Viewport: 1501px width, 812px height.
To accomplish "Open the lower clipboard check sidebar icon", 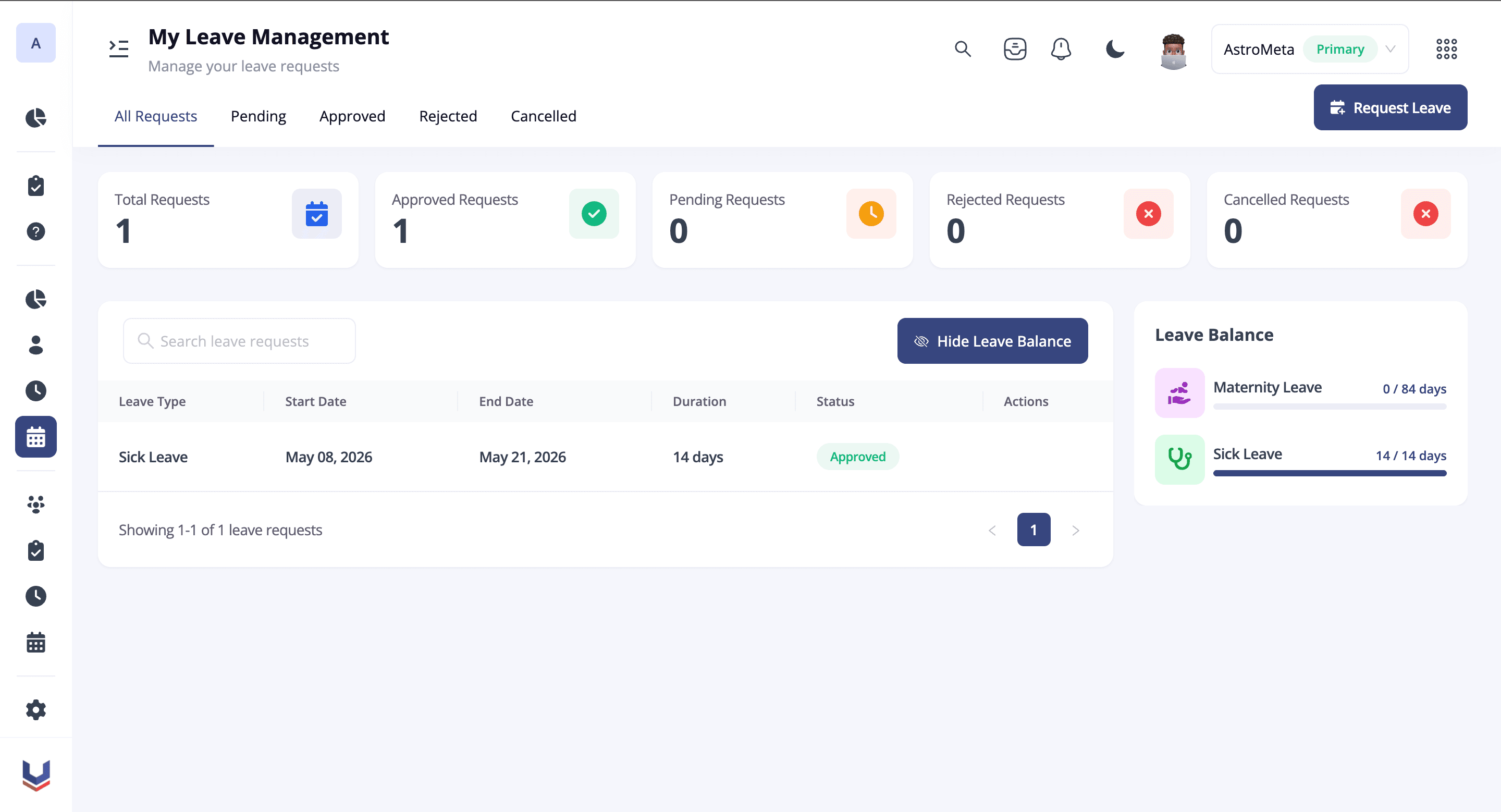I will 35,550.
